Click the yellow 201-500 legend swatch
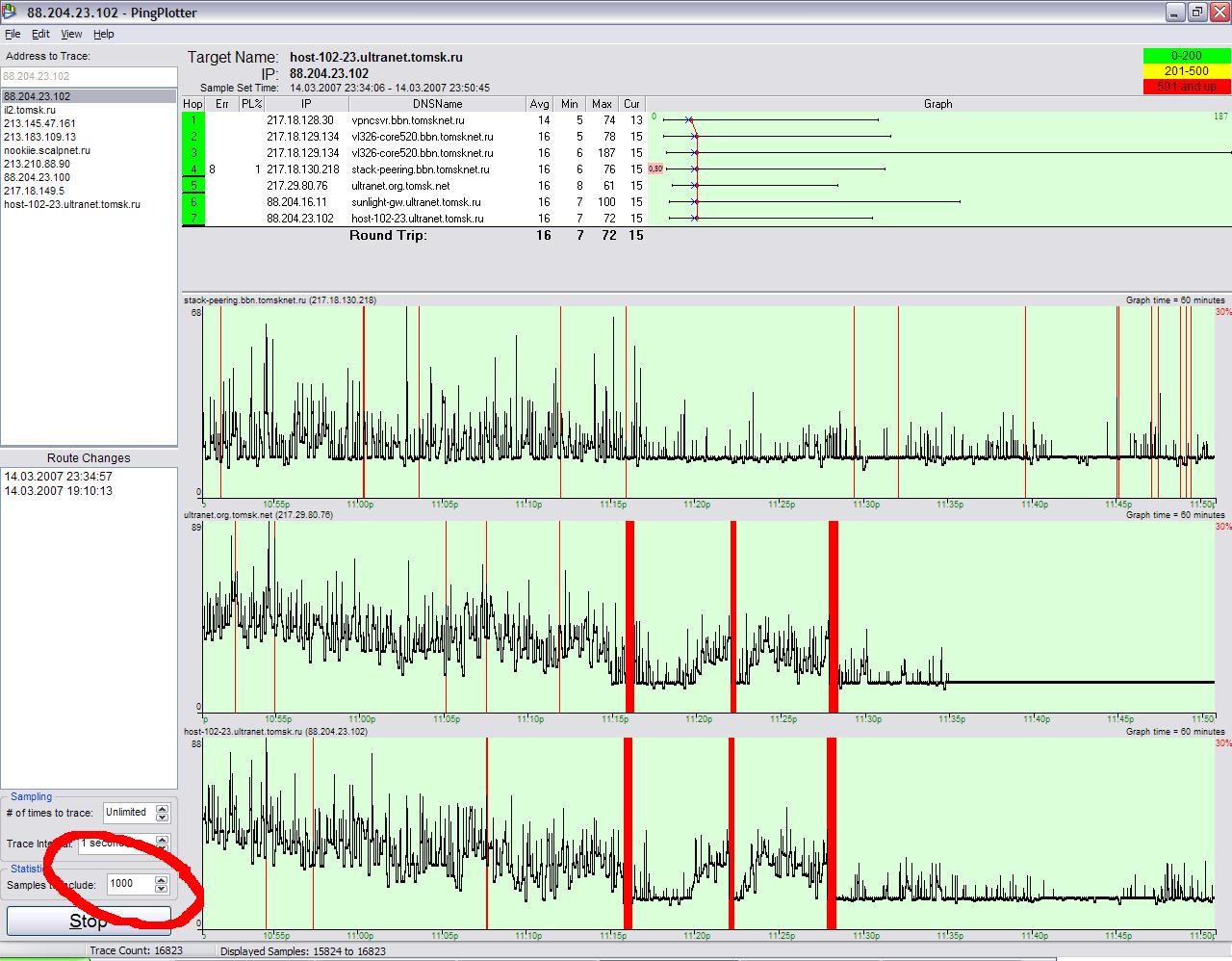The width and height of the screenshot is (1232, 961). (x=1186, y=71)
